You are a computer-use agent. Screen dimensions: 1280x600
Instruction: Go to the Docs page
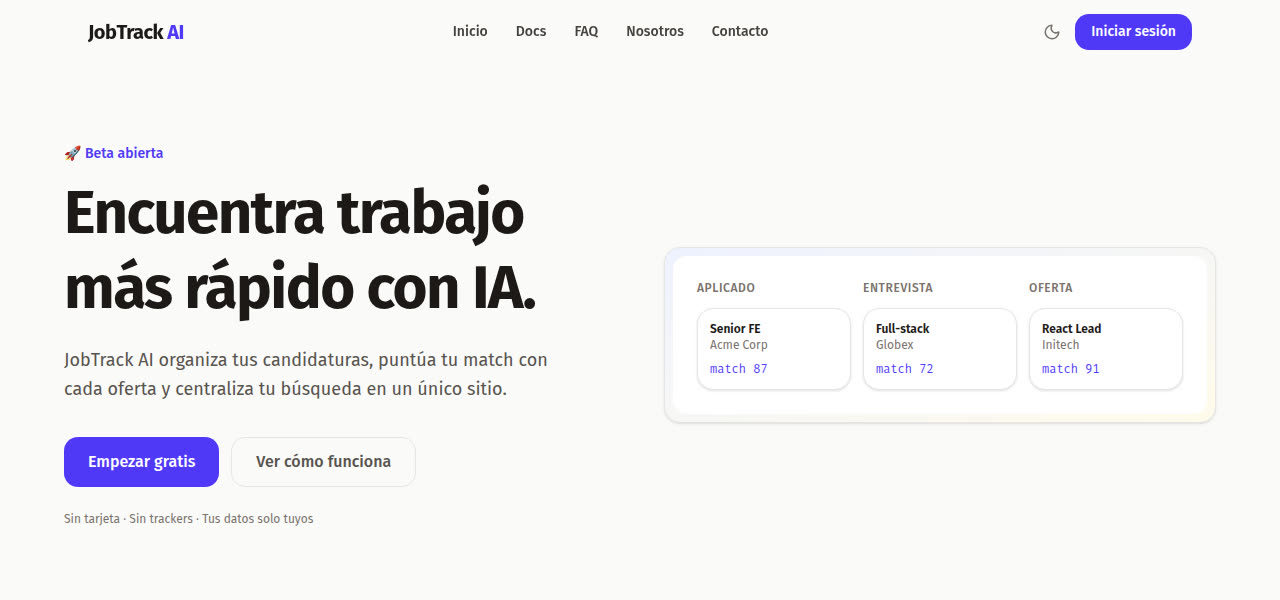[x=531, y=31]
